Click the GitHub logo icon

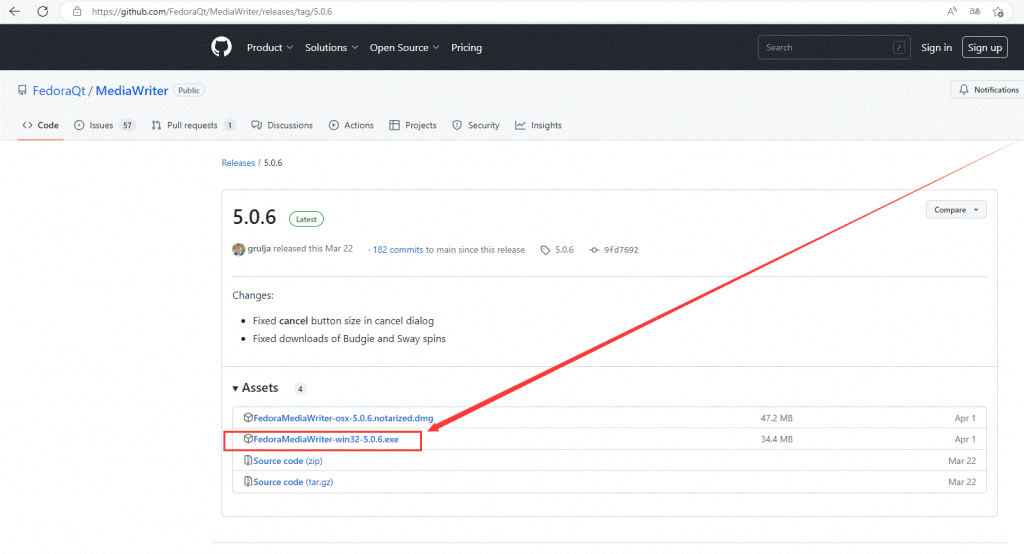221,47
